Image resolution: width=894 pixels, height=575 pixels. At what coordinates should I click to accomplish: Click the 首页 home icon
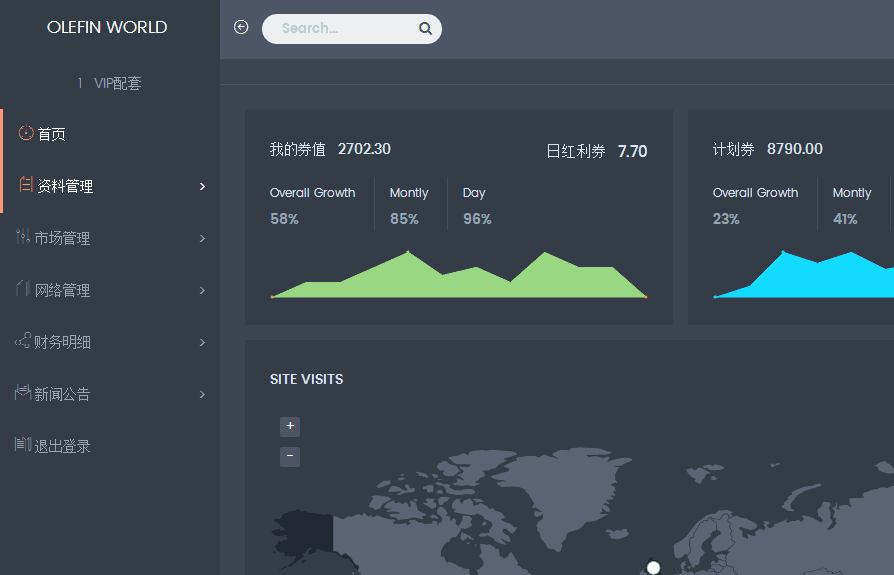pos(26,133)
